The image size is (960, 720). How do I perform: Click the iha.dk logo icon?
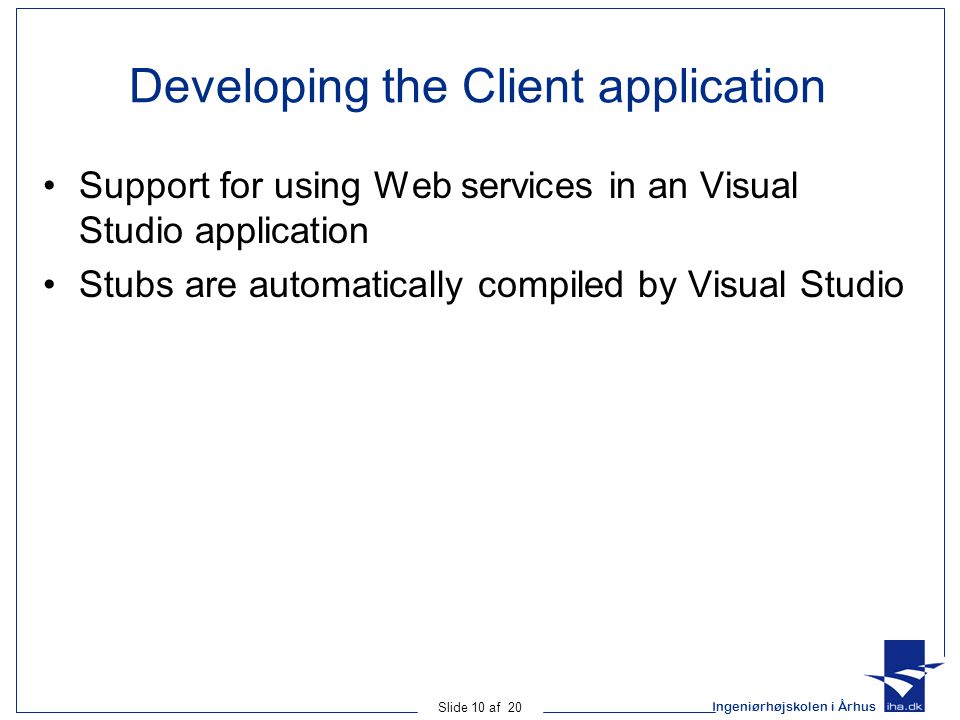tap(904, 676)
